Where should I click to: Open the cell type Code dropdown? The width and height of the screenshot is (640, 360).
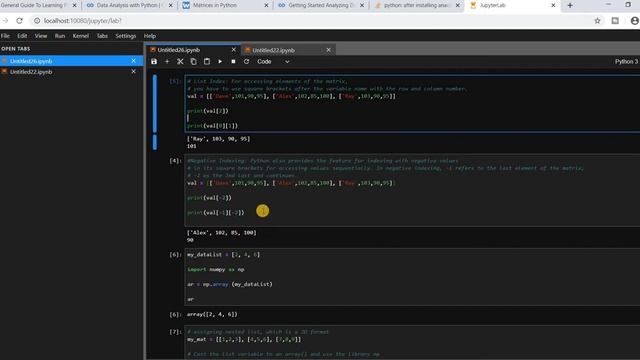click(x=273, y=62)
